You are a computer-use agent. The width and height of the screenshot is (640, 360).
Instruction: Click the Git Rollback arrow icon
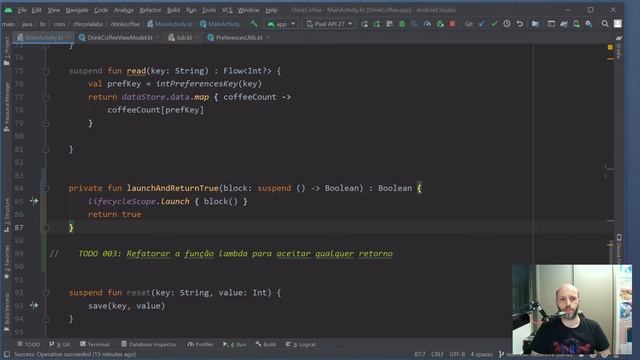[520, 24]
